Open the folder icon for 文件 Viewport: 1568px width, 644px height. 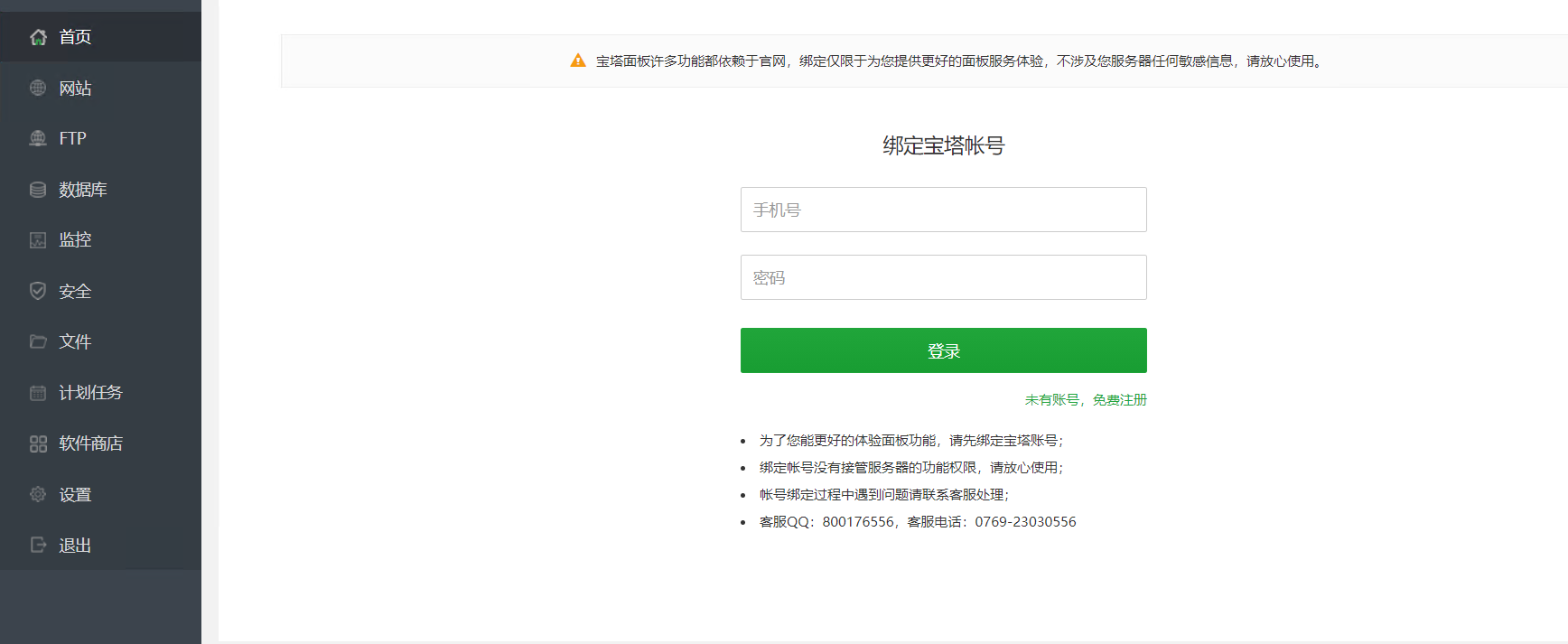pyautogui.click(x=38, y=341)
